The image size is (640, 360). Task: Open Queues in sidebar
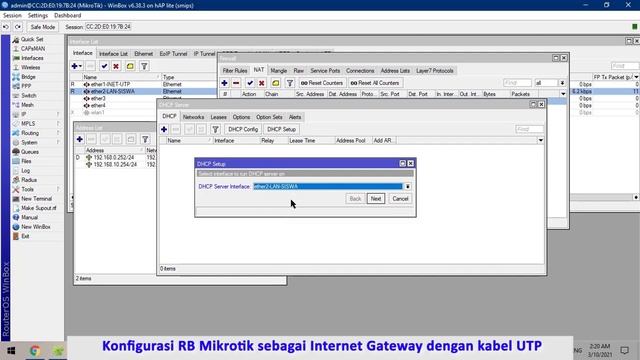click(x=30, y=152)
